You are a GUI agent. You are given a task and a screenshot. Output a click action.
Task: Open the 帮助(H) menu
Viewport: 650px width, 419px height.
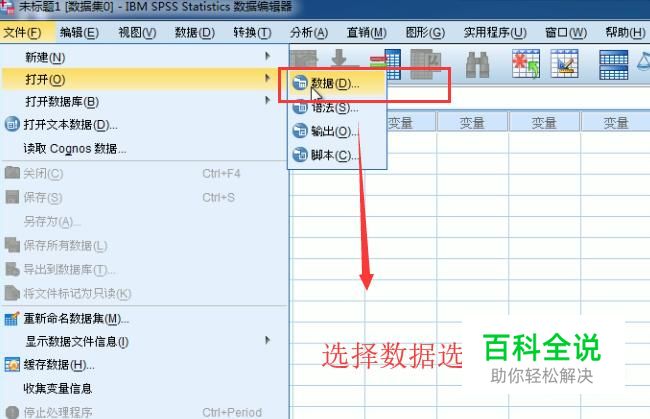click(x=625, y=32)
